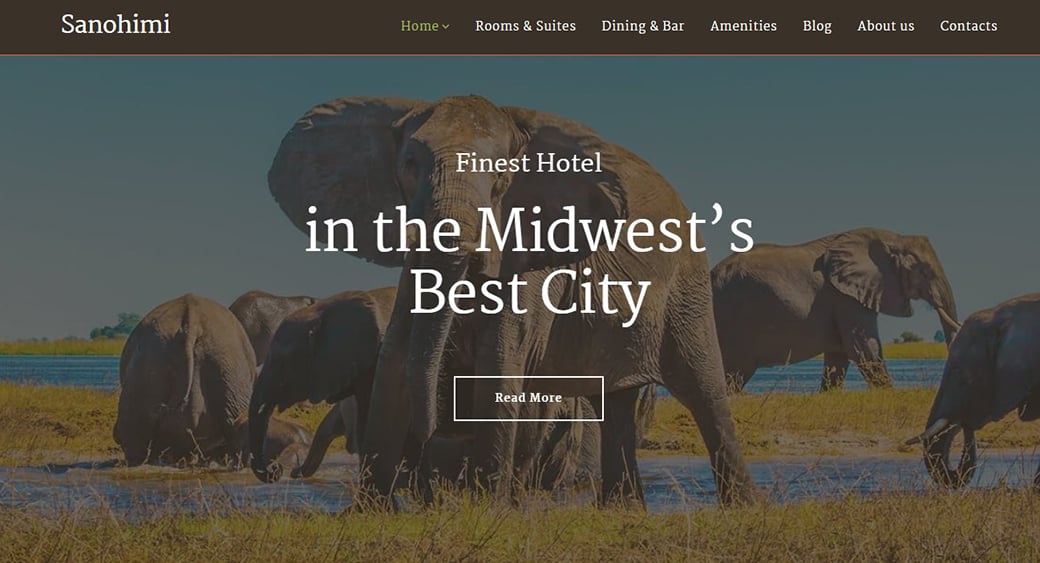Image resolution: width=1040 pixels, height=563 pixels.
Task: Select Amenities in the navigation bar
Action: pyautogui.click(x=743, y=26)
